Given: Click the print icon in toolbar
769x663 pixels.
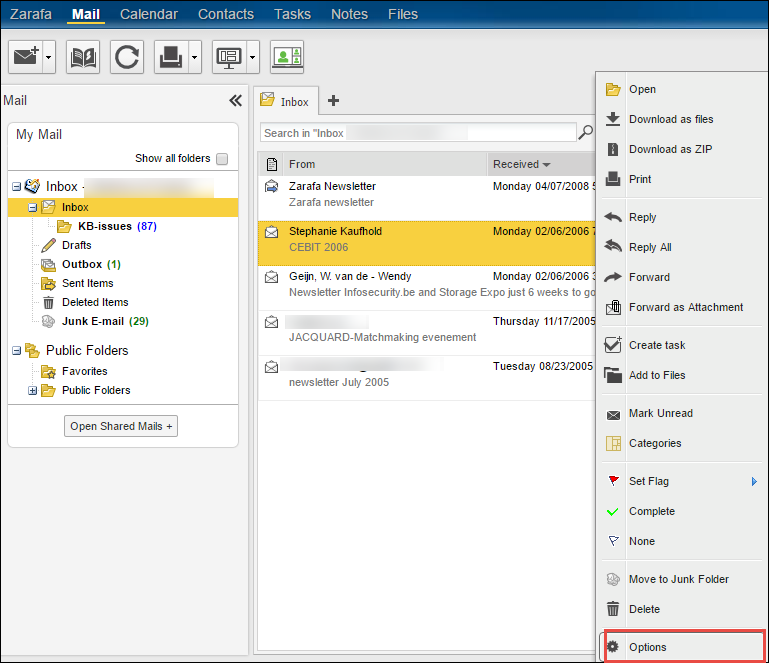Looking at the screenshot, I should [x=171, y=57].
